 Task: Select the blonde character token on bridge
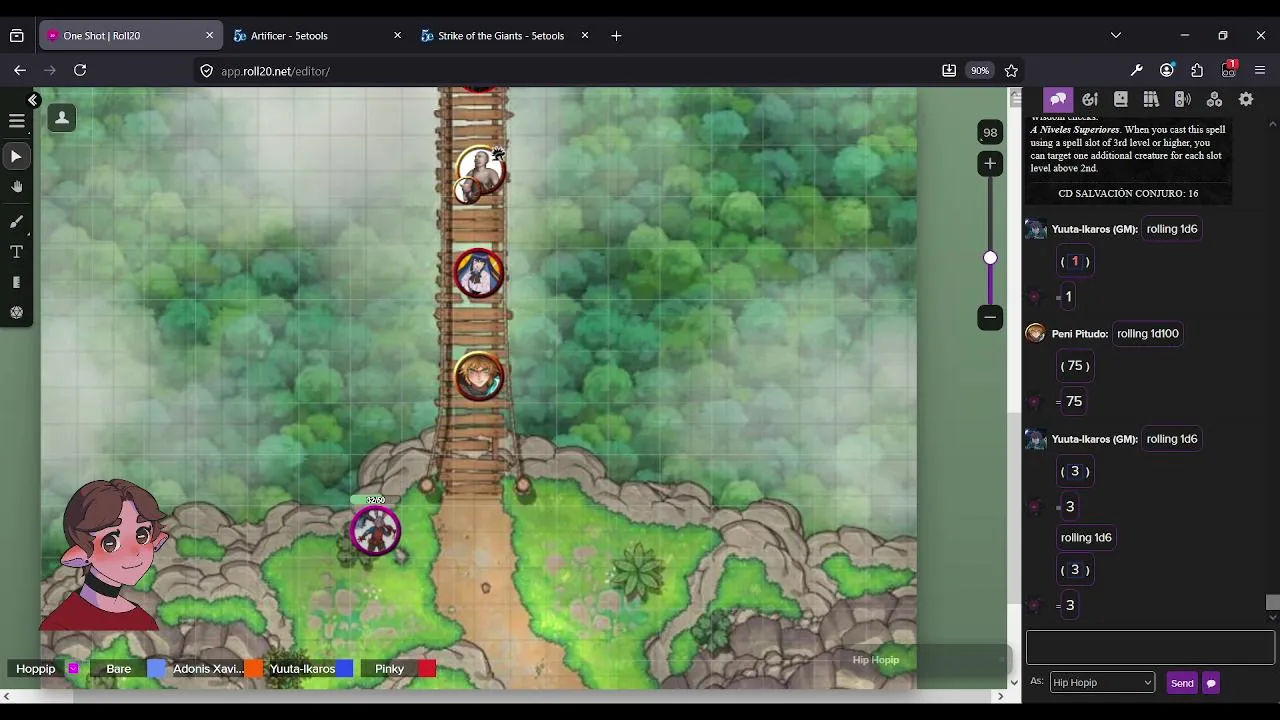[479, 376]
